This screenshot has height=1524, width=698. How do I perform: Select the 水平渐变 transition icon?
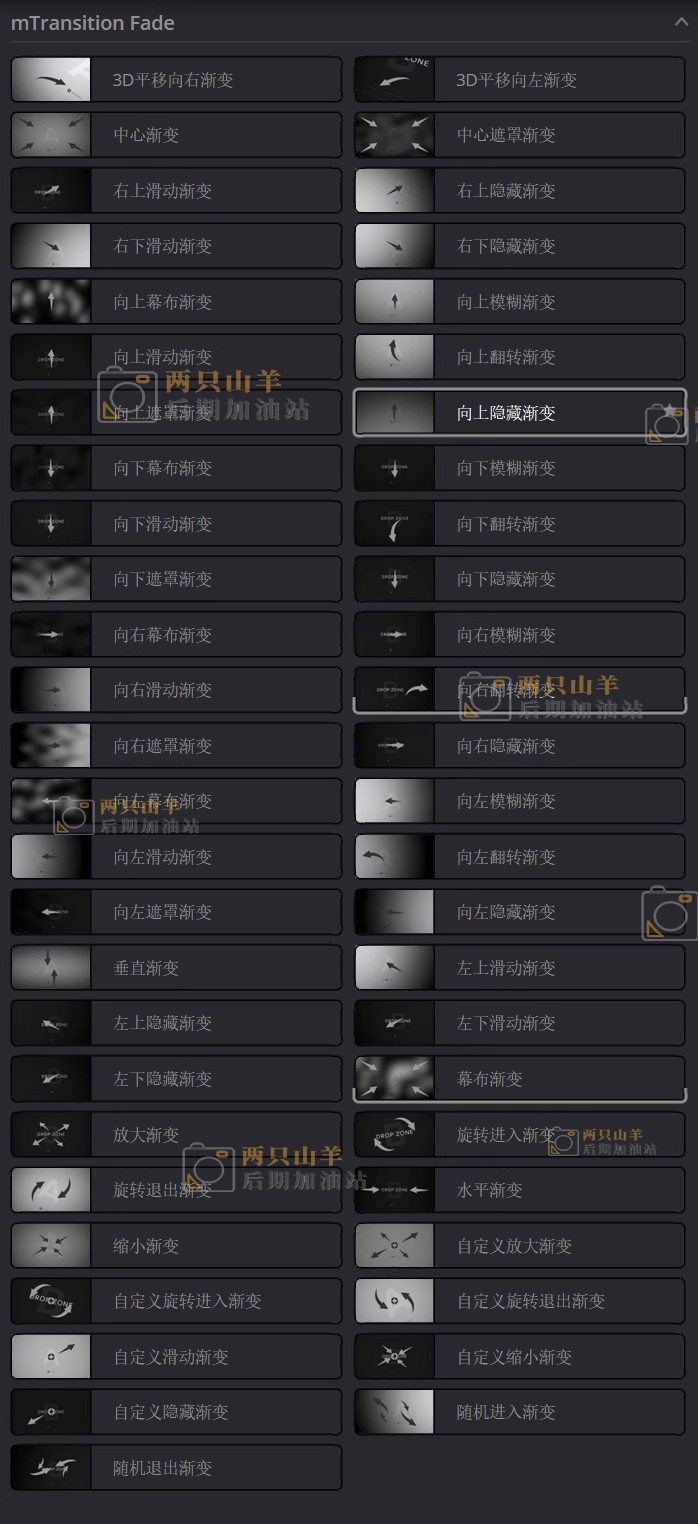point(394,1190)
